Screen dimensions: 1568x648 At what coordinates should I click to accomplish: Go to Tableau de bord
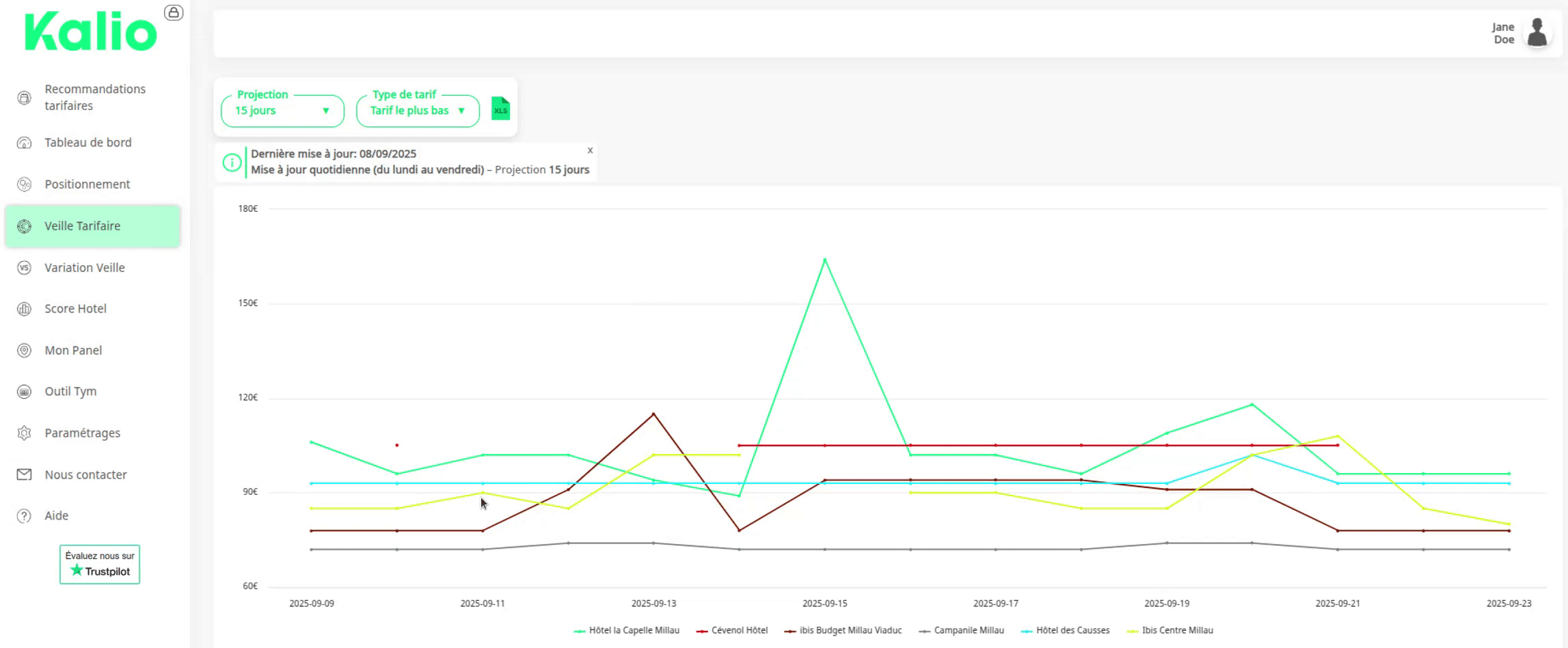[x=92, y=143]
